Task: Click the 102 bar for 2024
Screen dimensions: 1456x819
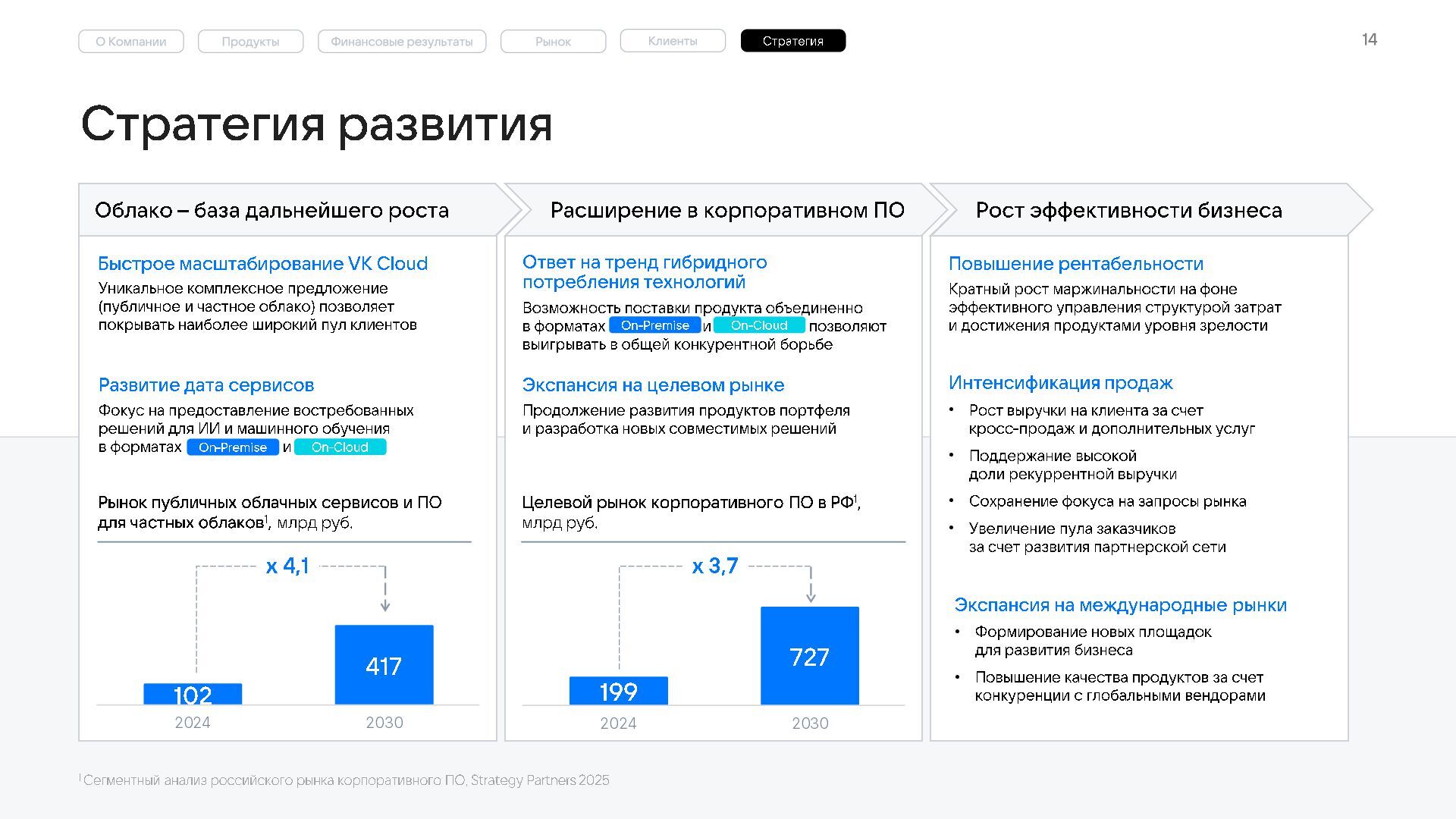Action: (x=193, y=694)
